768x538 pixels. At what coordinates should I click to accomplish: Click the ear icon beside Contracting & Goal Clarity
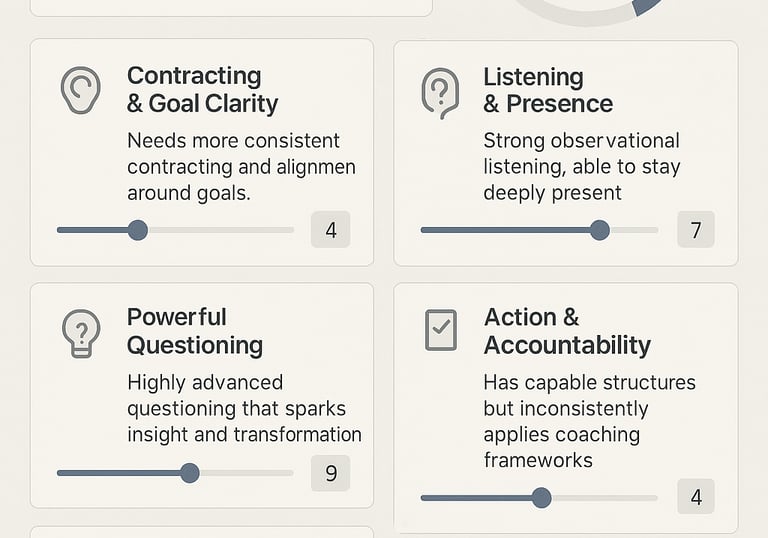pos(81,90)
